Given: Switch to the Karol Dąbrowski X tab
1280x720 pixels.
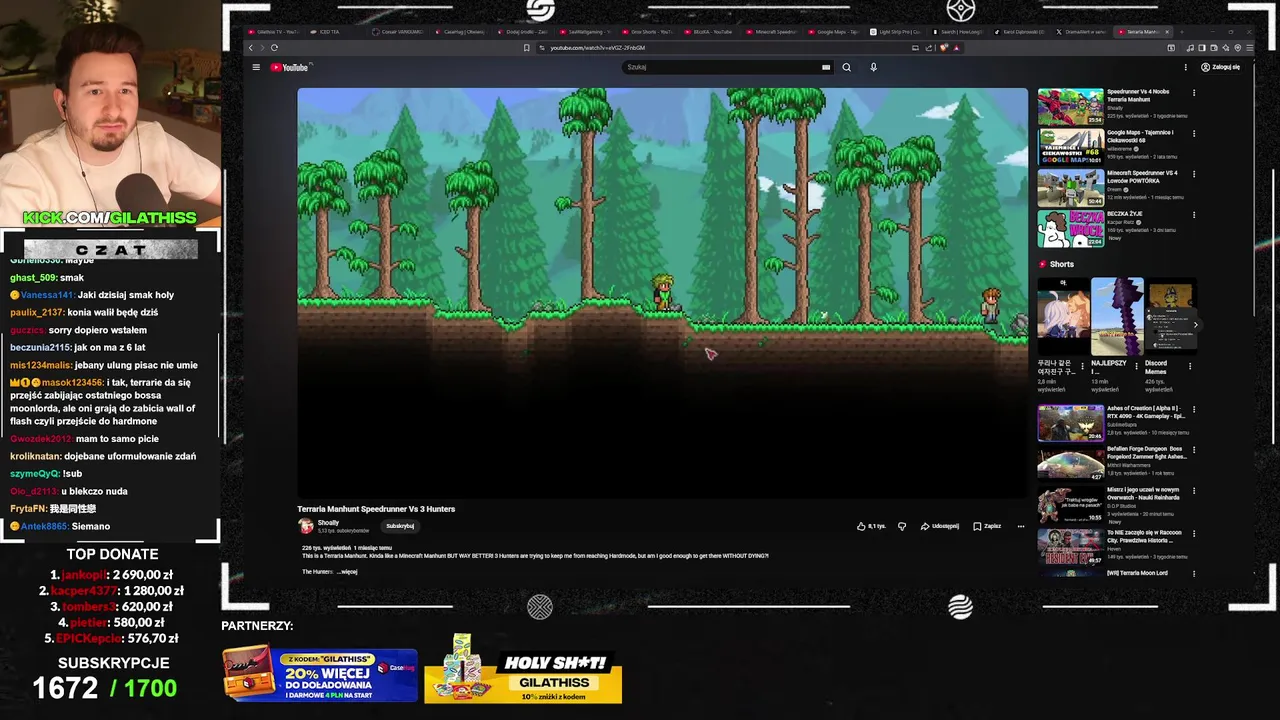Looking at the screenshot, I should (1022, 31).
